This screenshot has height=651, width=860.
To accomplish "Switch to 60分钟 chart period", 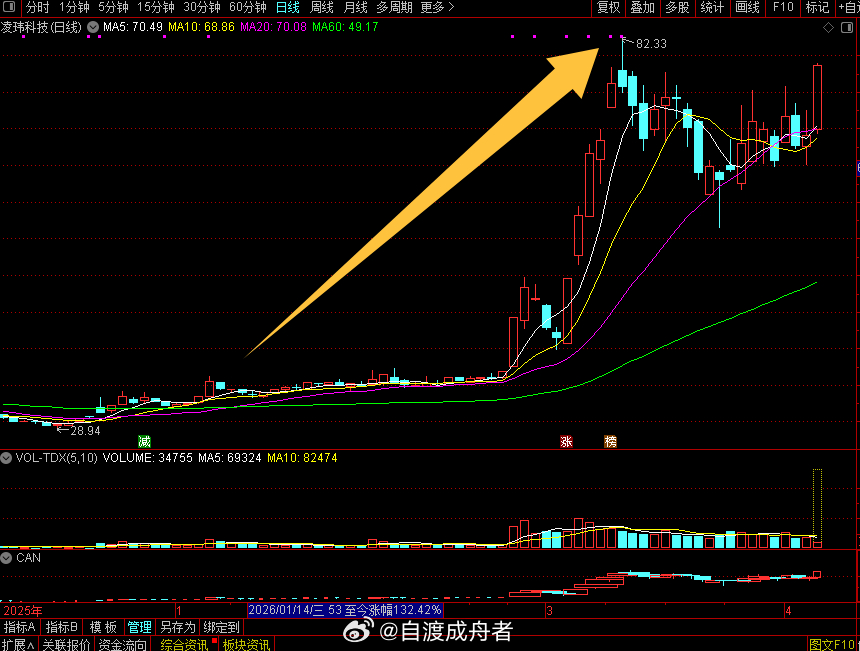I will coord(248,7).
